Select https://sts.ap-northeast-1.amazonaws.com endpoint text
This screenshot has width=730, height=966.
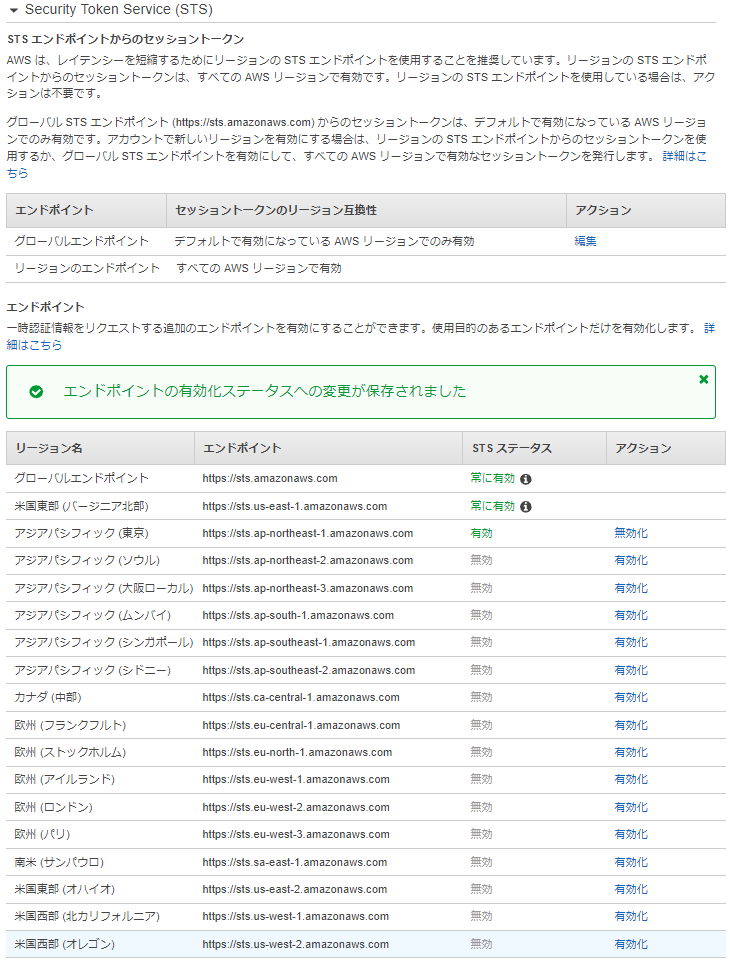click(307, 534)
